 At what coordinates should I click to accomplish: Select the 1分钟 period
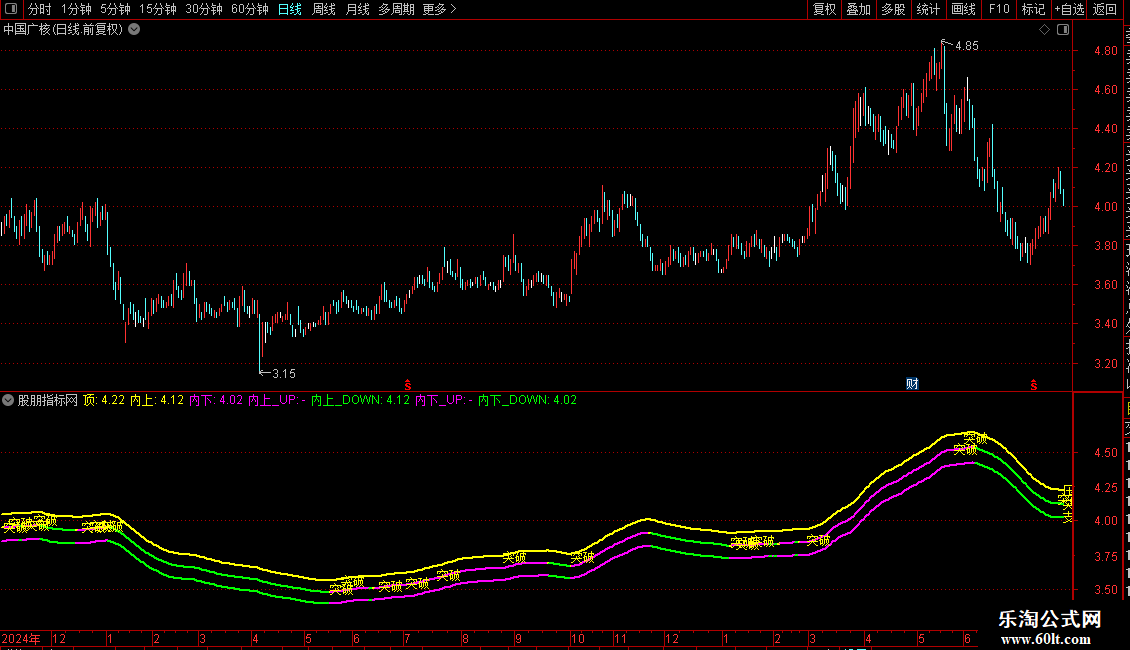pos(76,9)
